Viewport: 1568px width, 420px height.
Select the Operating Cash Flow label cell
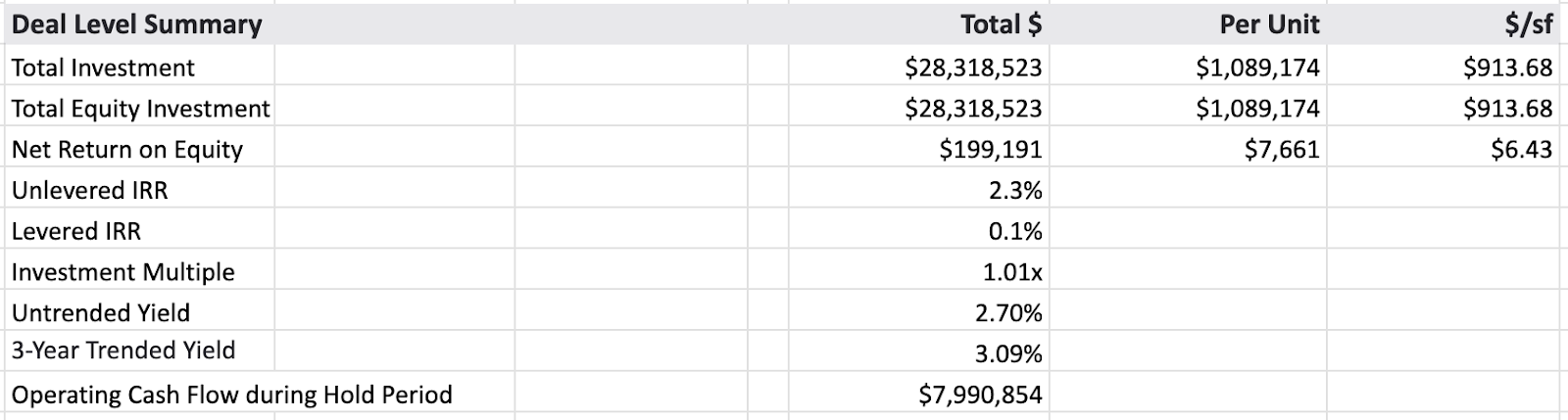[x=232, y=395]
